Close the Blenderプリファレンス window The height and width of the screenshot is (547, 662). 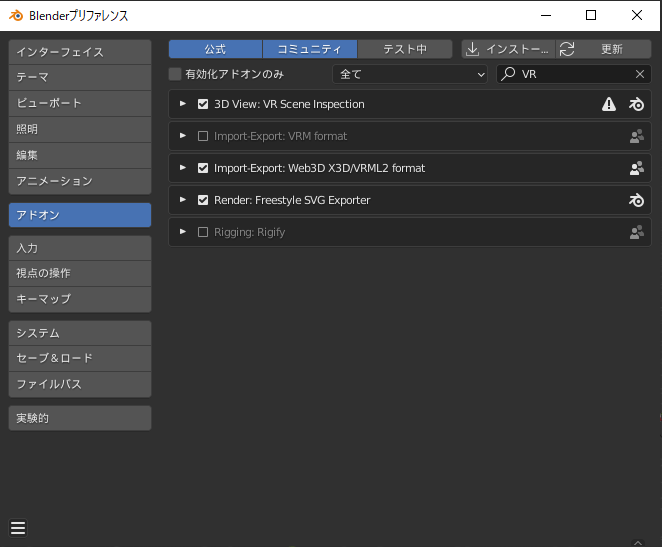[x=637, y=16]
